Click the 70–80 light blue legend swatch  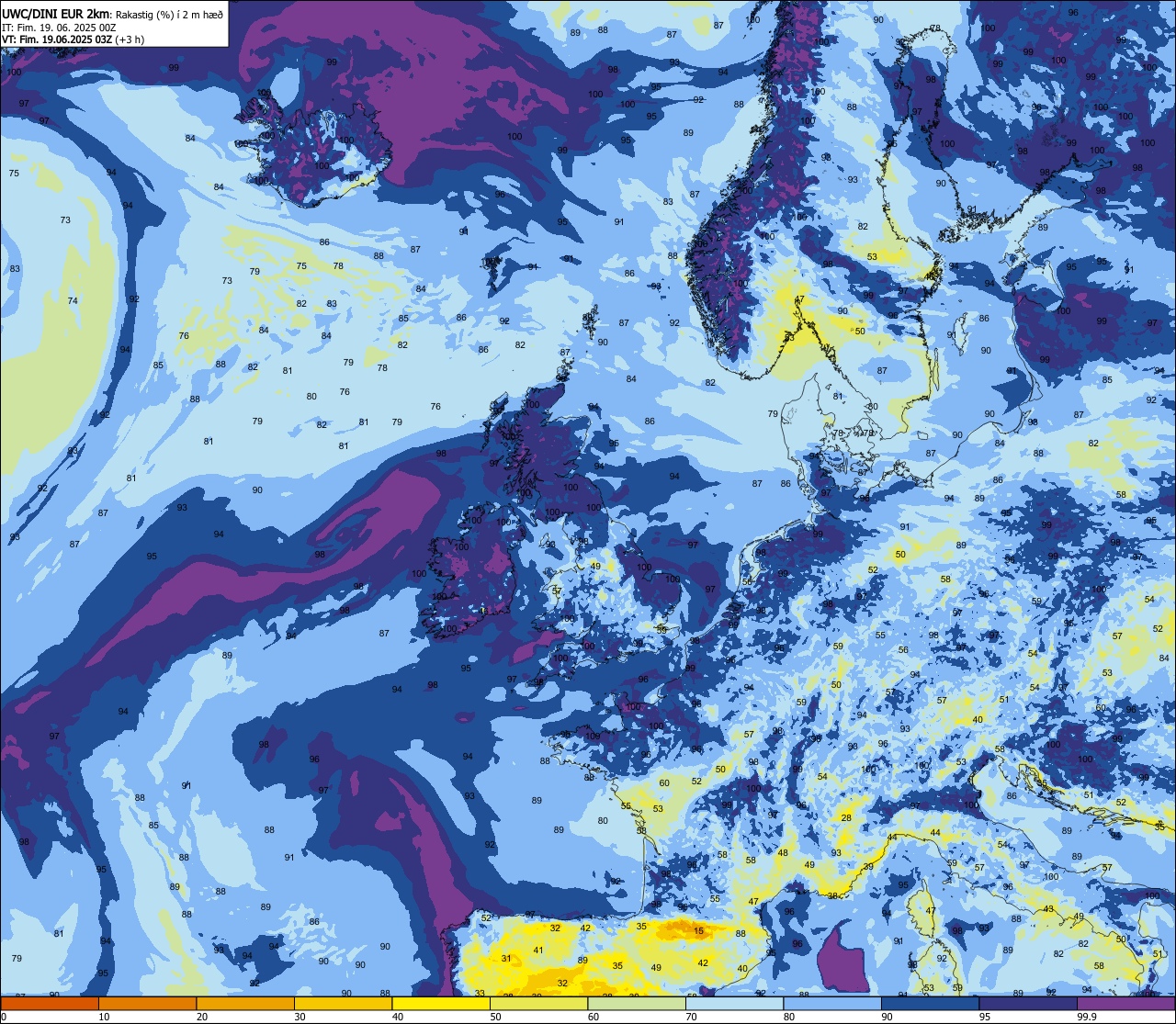[734, 1003]
